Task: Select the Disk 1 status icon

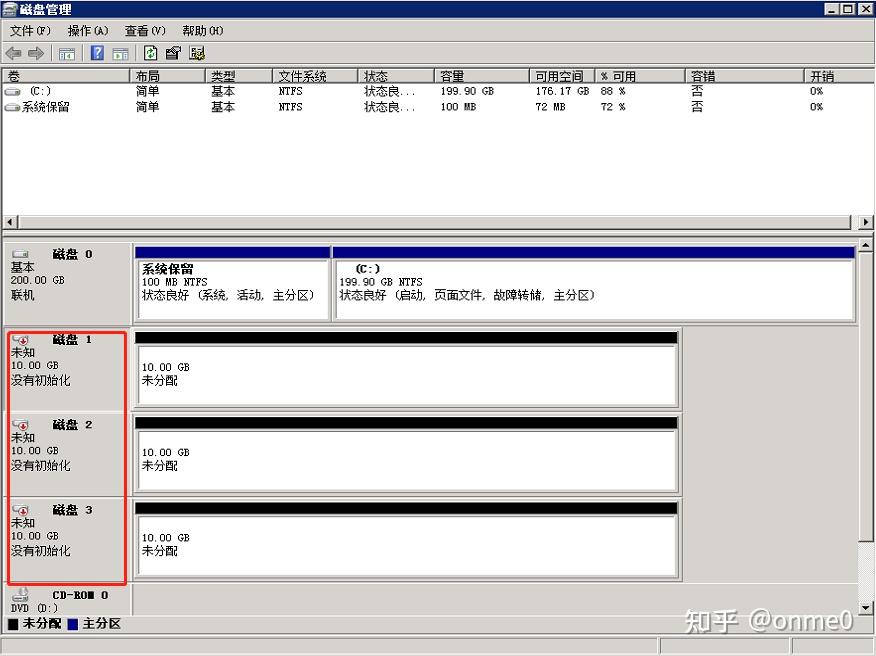Action: [22, 339]
